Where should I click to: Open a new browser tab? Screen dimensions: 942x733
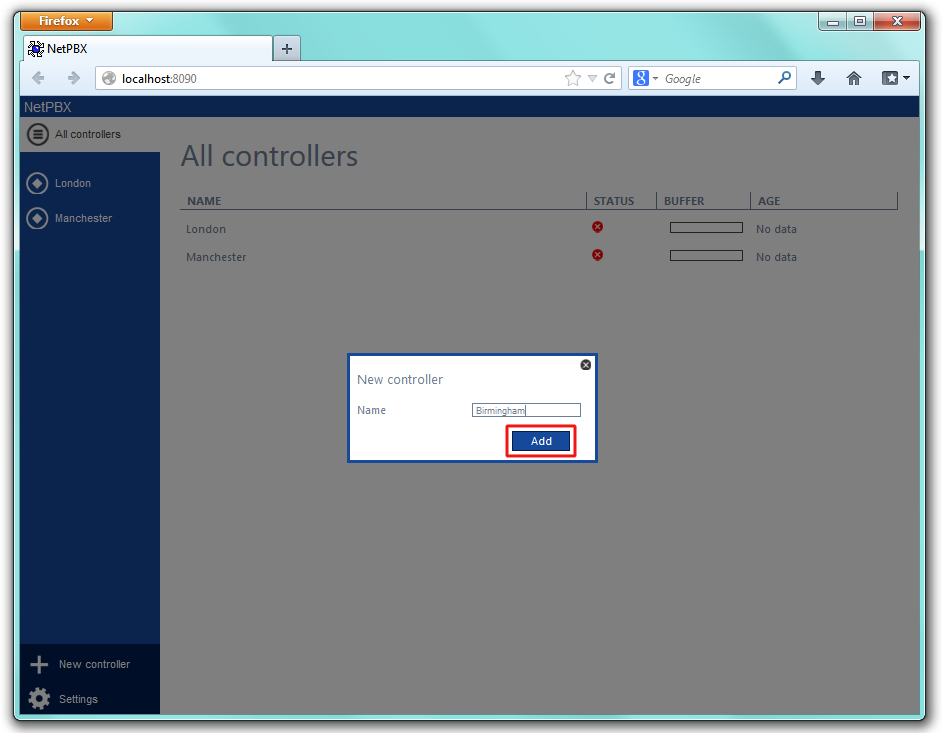tap(286, 48)
